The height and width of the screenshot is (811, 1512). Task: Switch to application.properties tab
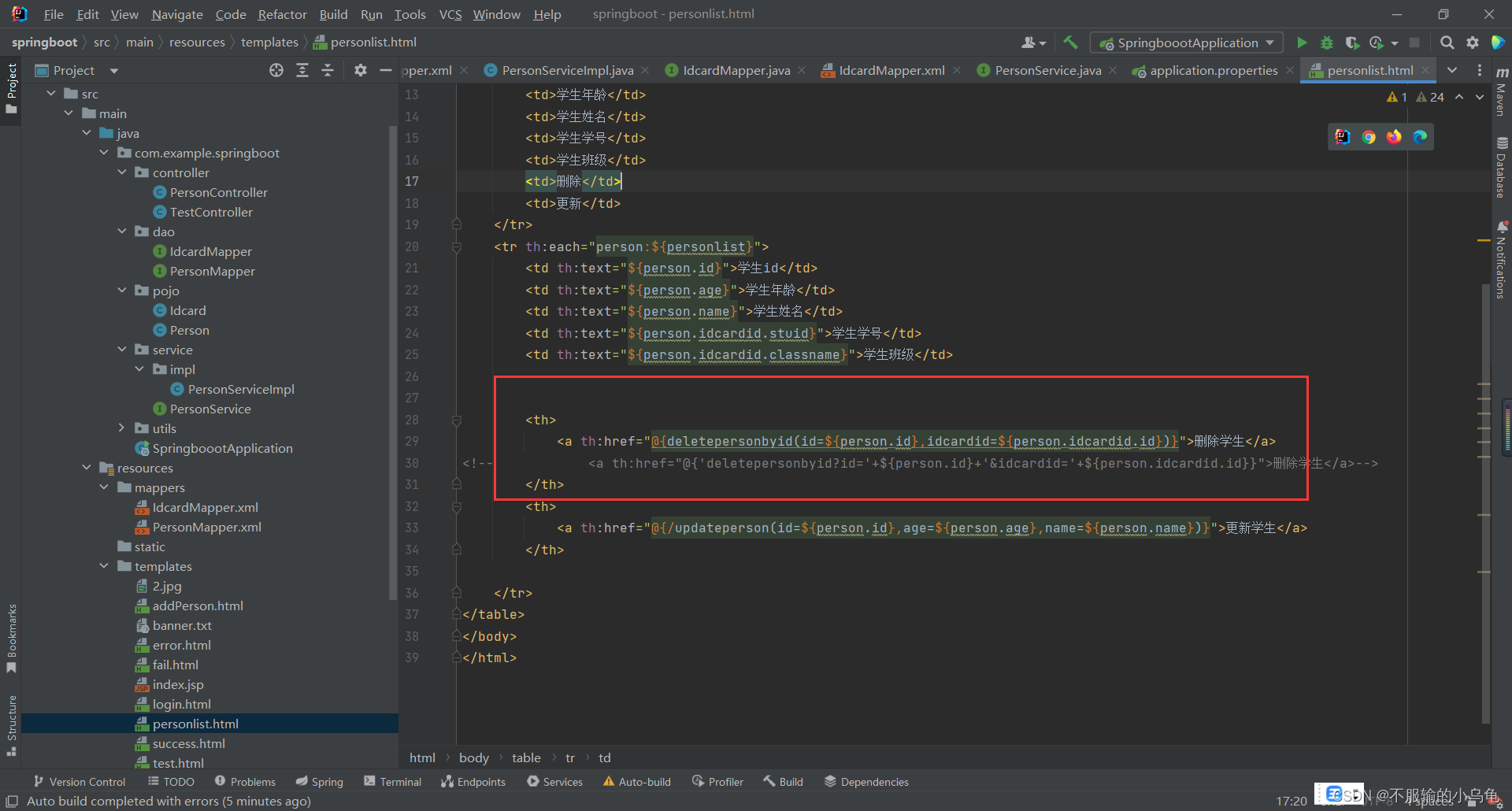coord(1213,70)
